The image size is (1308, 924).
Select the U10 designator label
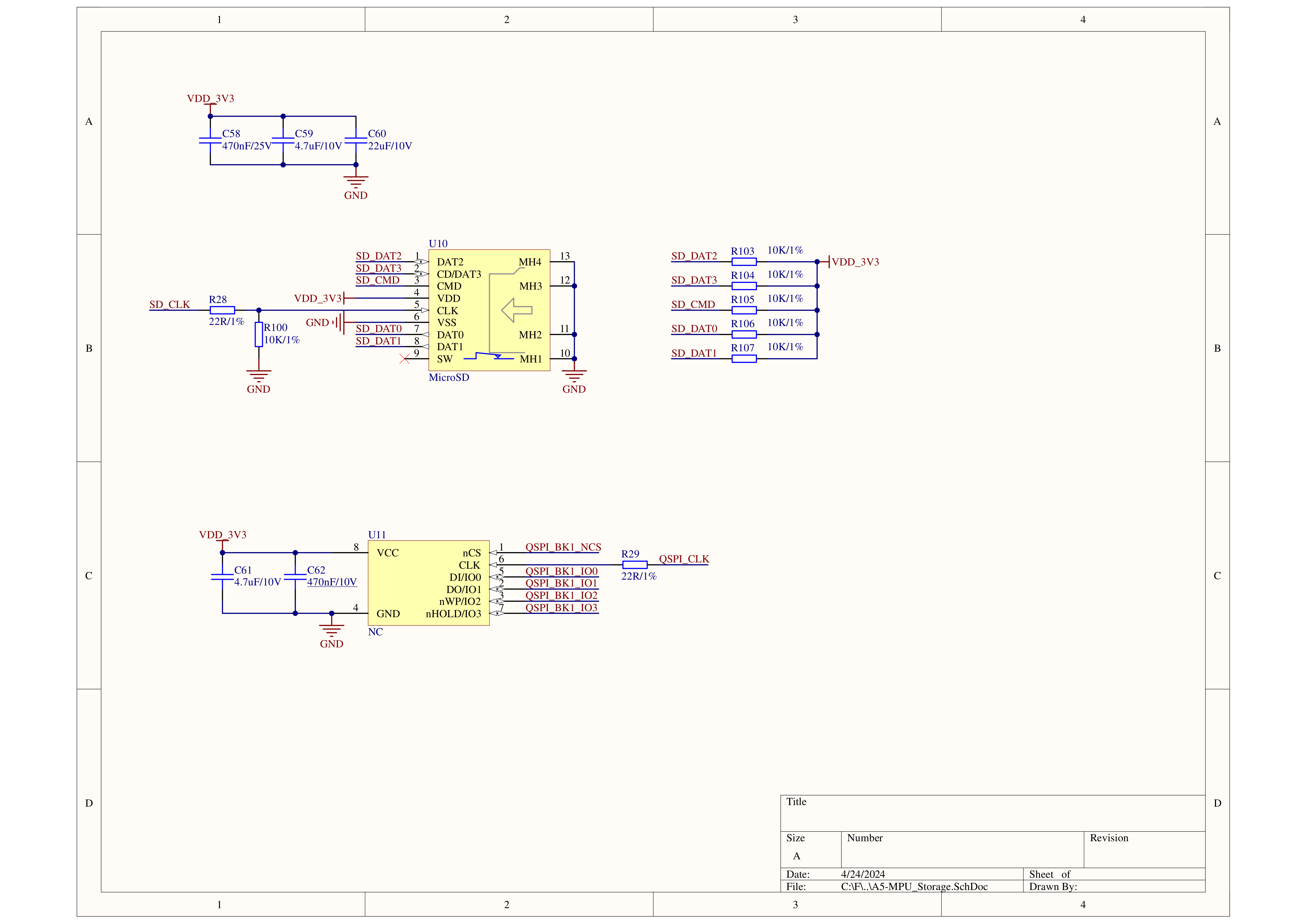click(x=438, y=244)
